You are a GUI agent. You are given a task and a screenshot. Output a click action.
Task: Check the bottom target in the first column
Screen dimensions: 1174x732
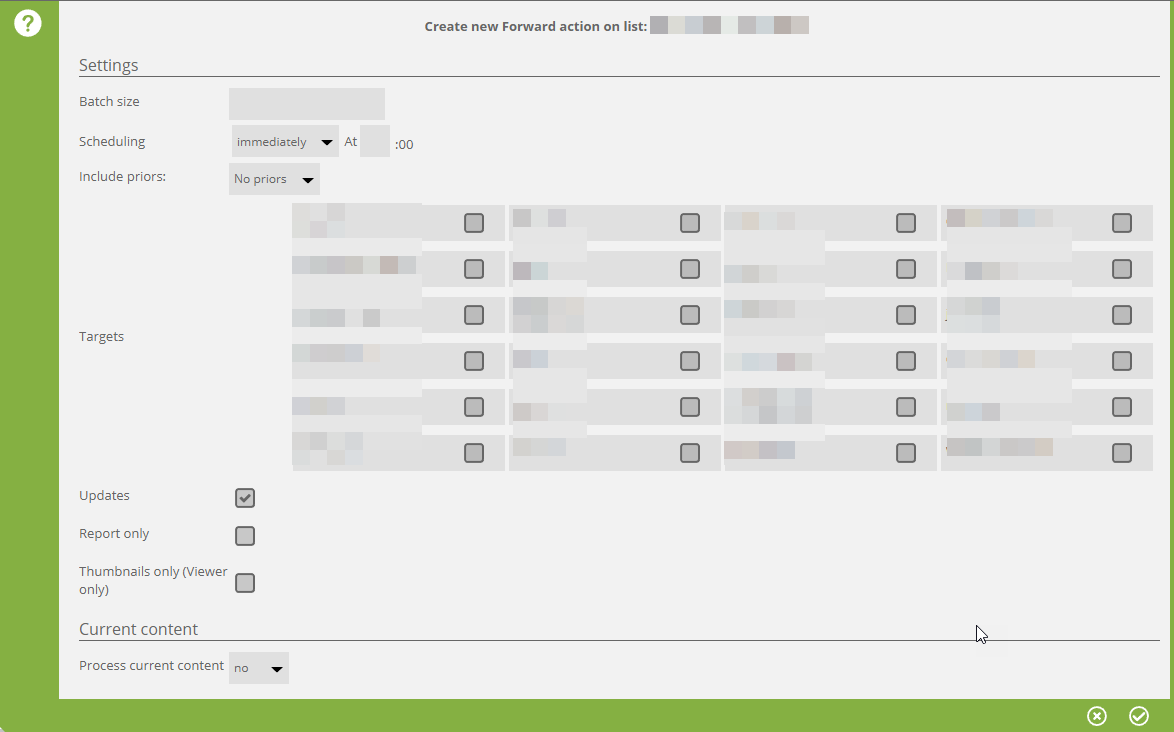474,453
